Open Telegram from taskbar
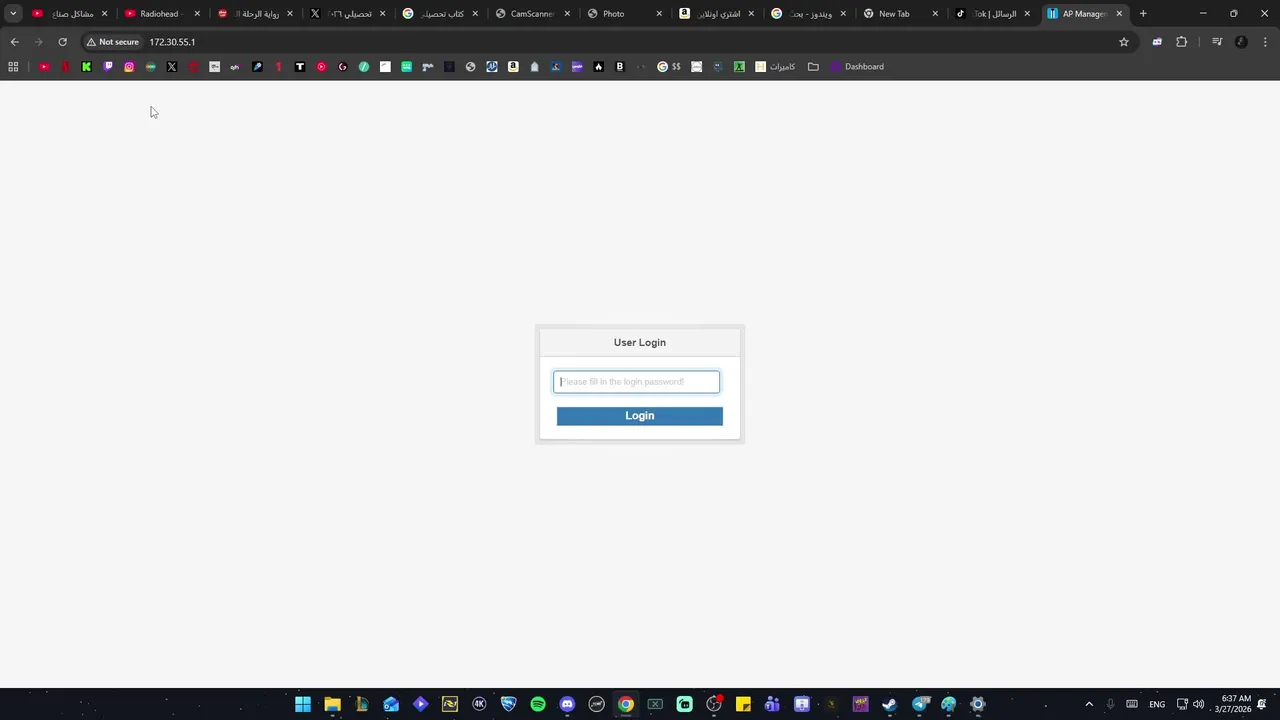The image size is (1280, 720). point(919,704)
